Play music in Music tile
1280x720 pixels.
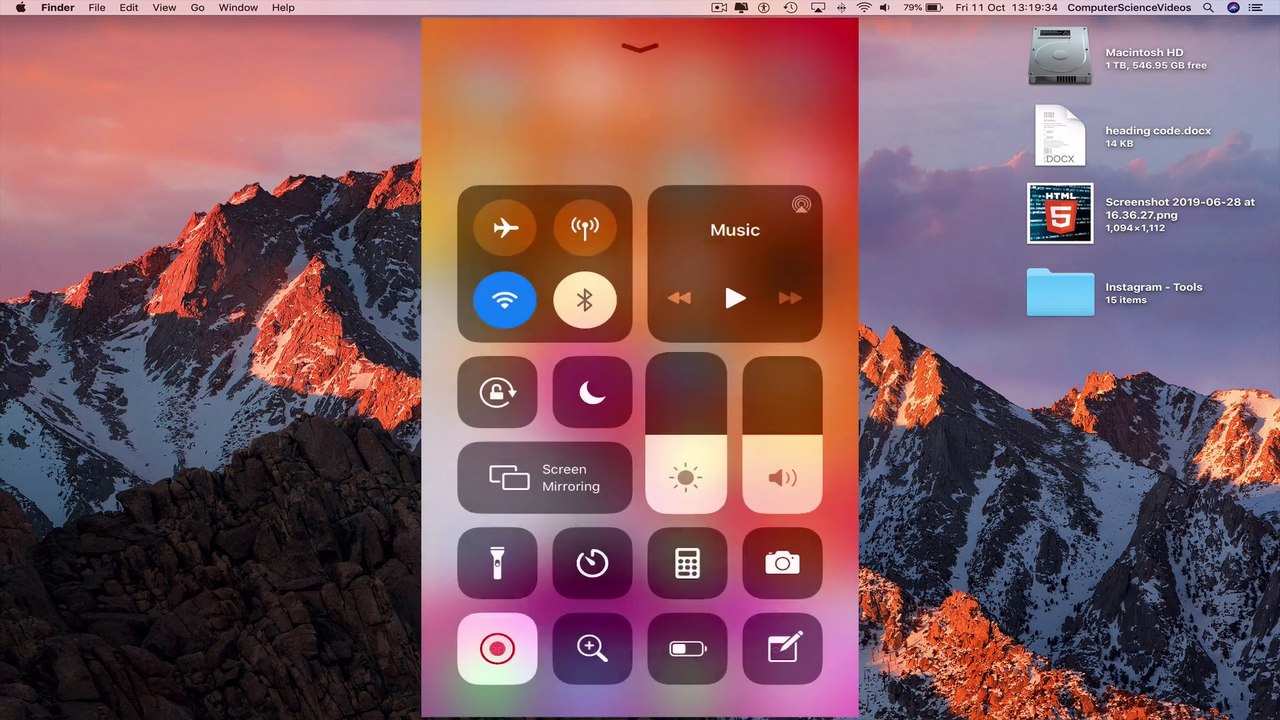tap(735, 298)
